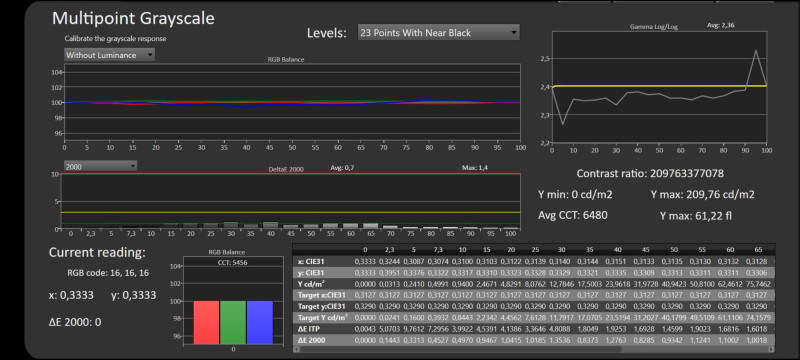Image resolution: width=800 pixels, height=360 pixels.
Task: Click the 'Calibrate the grayscale response' text
Action: pos(115,39)
